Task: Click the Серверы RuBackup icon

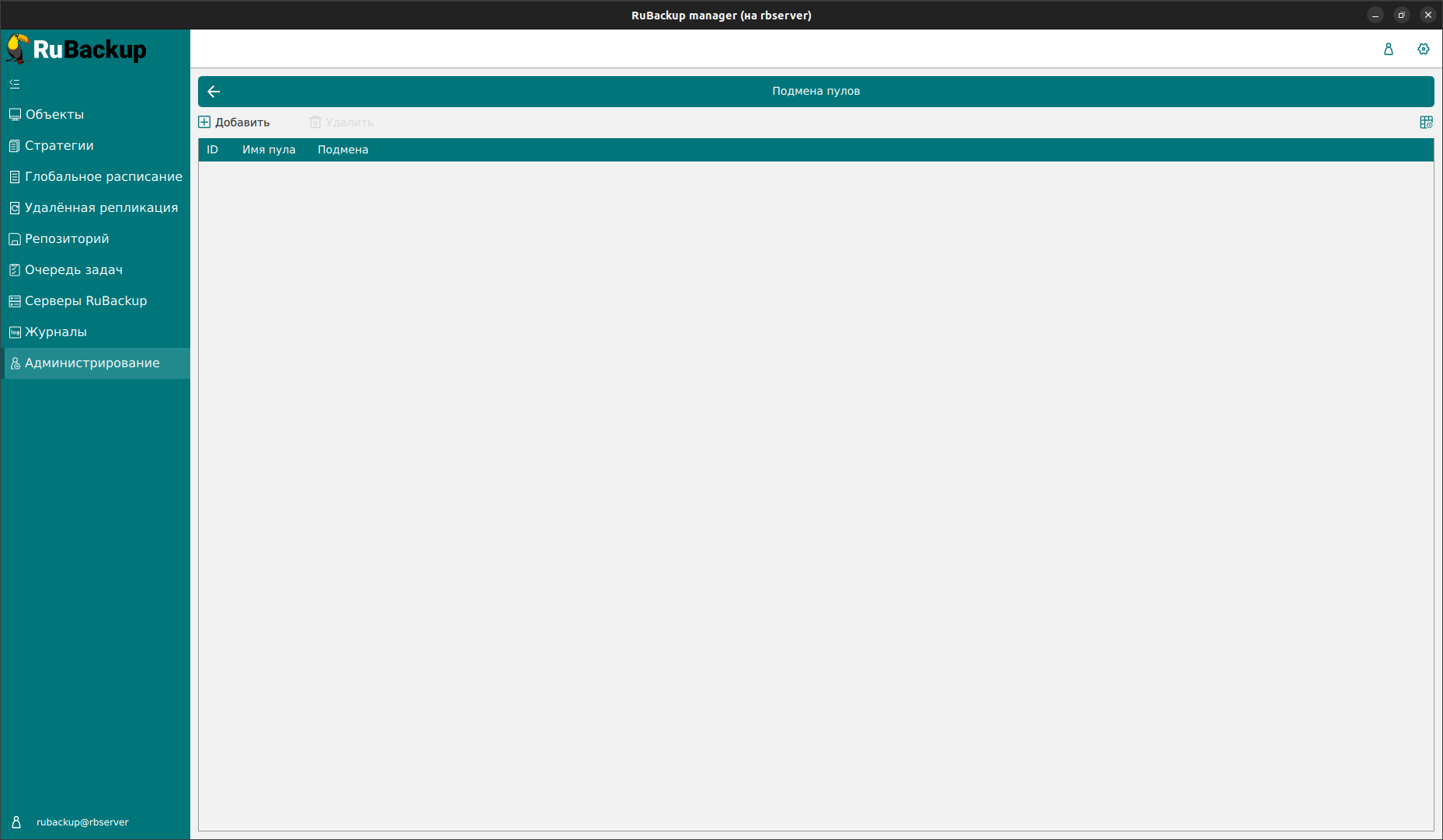Action: 15,301
